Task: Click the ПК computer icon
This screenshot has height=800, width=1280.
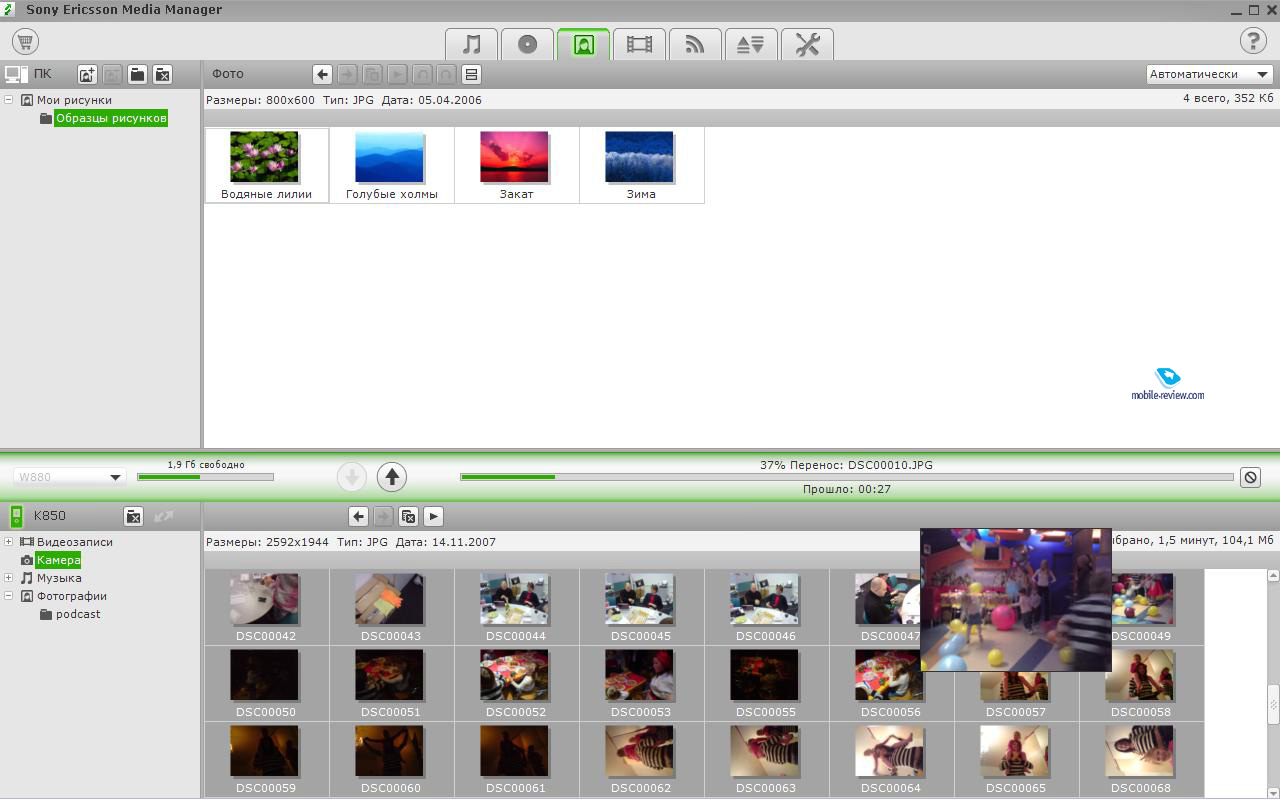Action: (16, 74)
